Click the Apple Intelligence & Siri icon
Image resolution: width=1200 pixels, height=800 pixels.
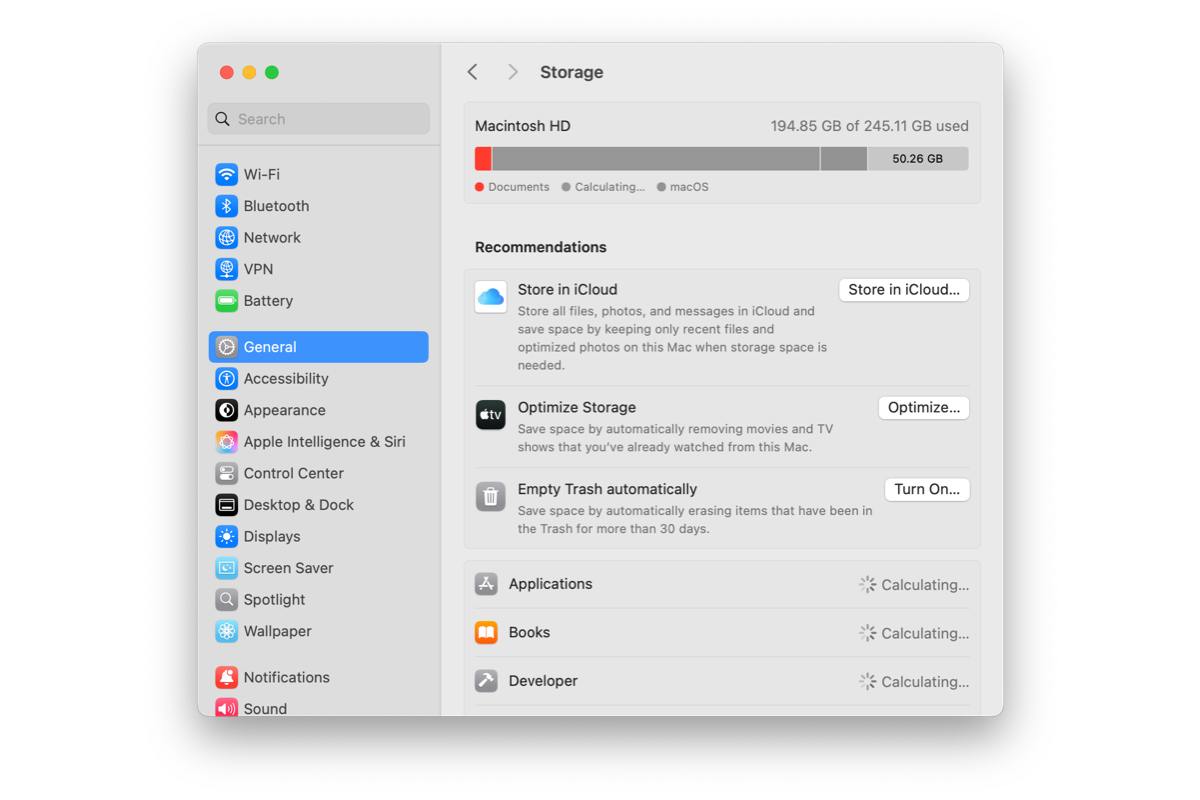227,442
